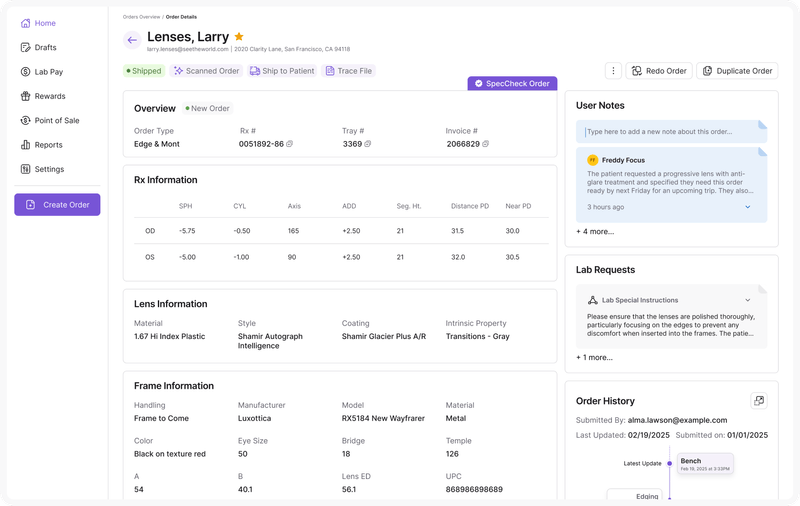
Task: Expand the Freddy Focus note
Action: tap(747, 207)
